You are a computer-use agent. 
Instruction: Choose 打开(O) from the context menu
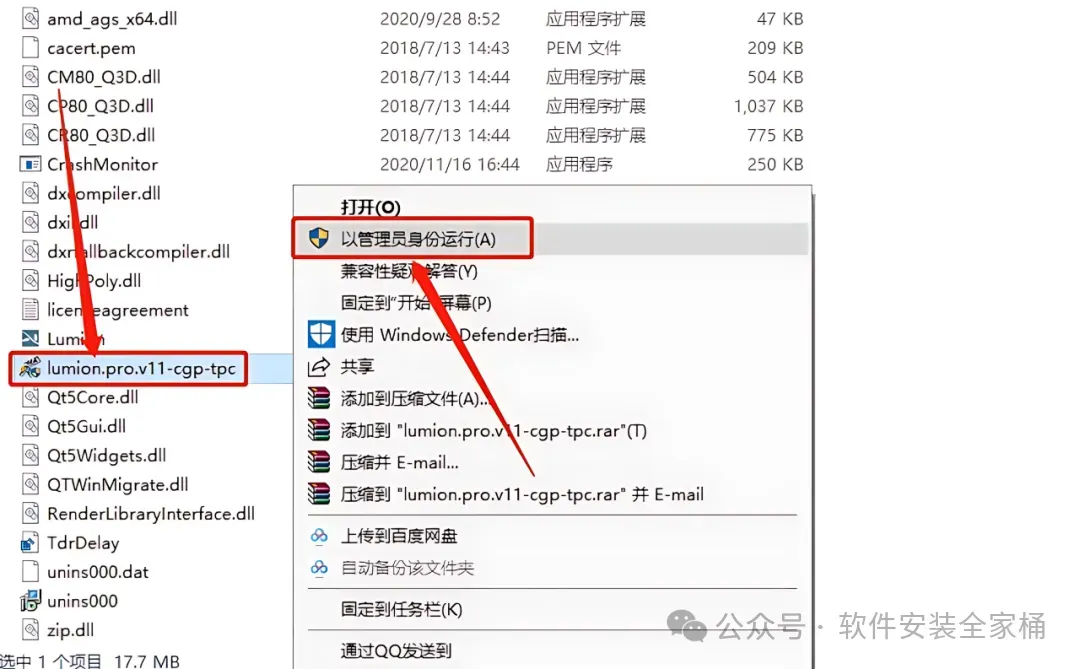(x=371, y=207)
